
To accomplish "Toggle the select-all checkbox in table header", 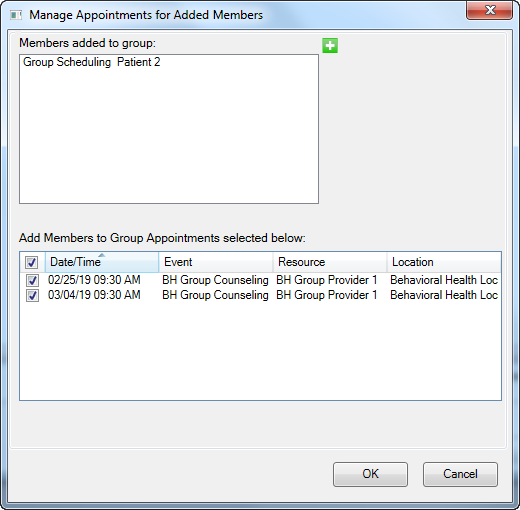I will click(x=32, y=262).
